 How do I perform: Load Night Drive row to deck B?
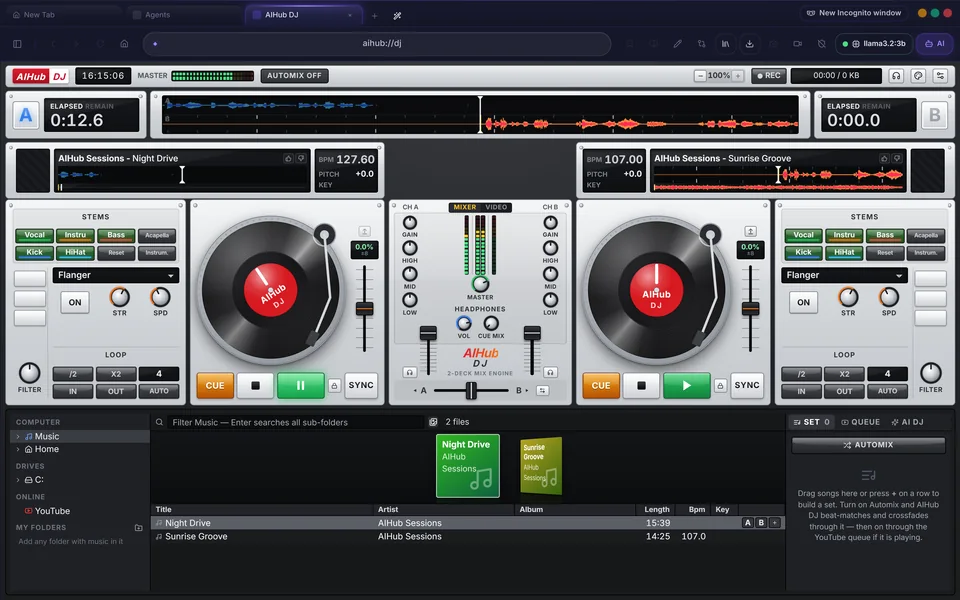[761, 523]
